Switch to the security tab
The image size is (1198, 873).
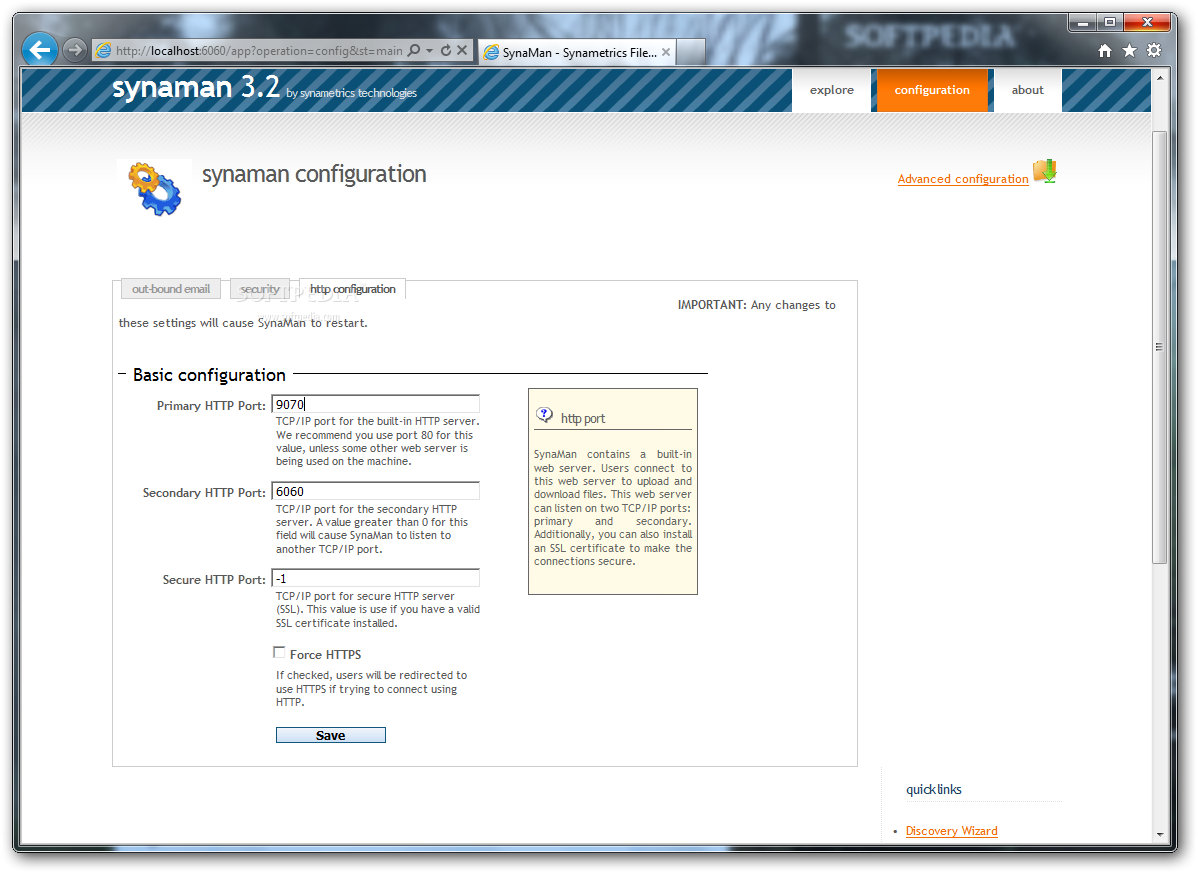point(260,289)
